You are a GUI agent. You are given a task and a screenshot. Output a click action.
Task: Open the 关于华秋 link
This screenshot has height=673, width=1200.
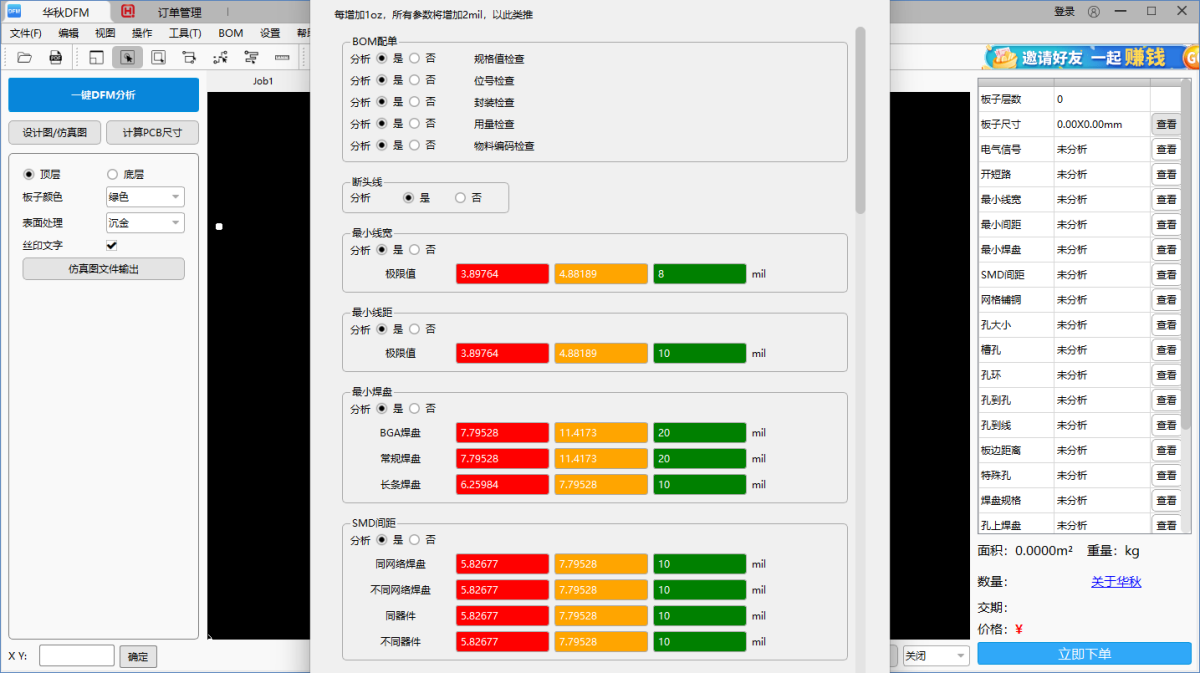1116,581
